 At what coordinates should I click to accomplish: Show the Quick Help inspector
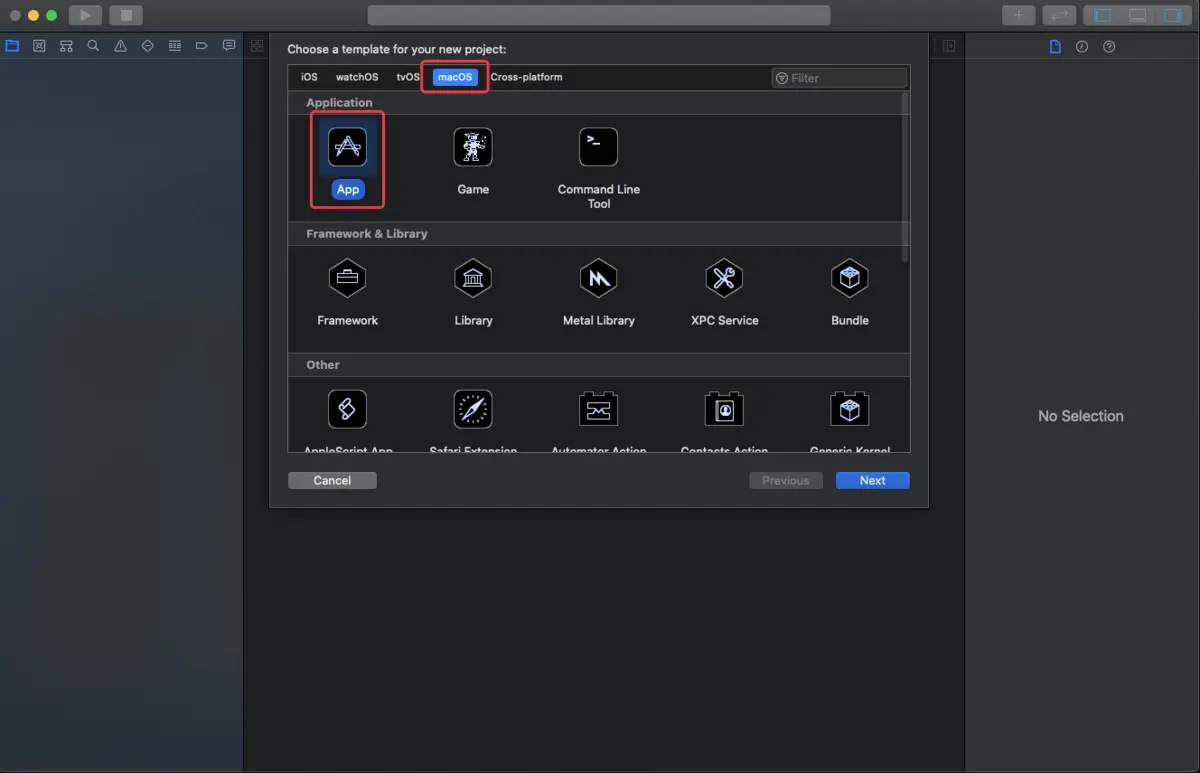tap(1109, 47)
